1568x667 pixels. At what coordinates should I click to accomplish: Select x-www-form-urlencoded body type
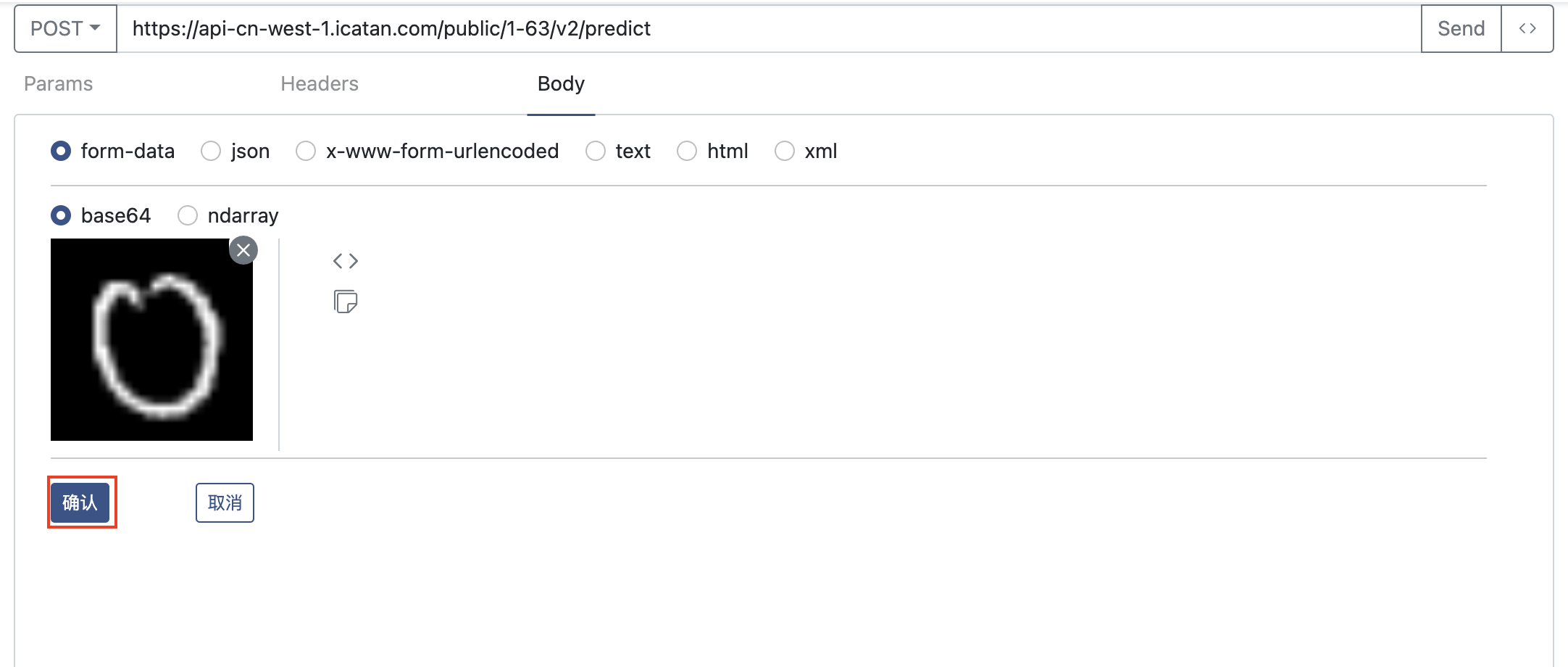click(x=306, y=151)
